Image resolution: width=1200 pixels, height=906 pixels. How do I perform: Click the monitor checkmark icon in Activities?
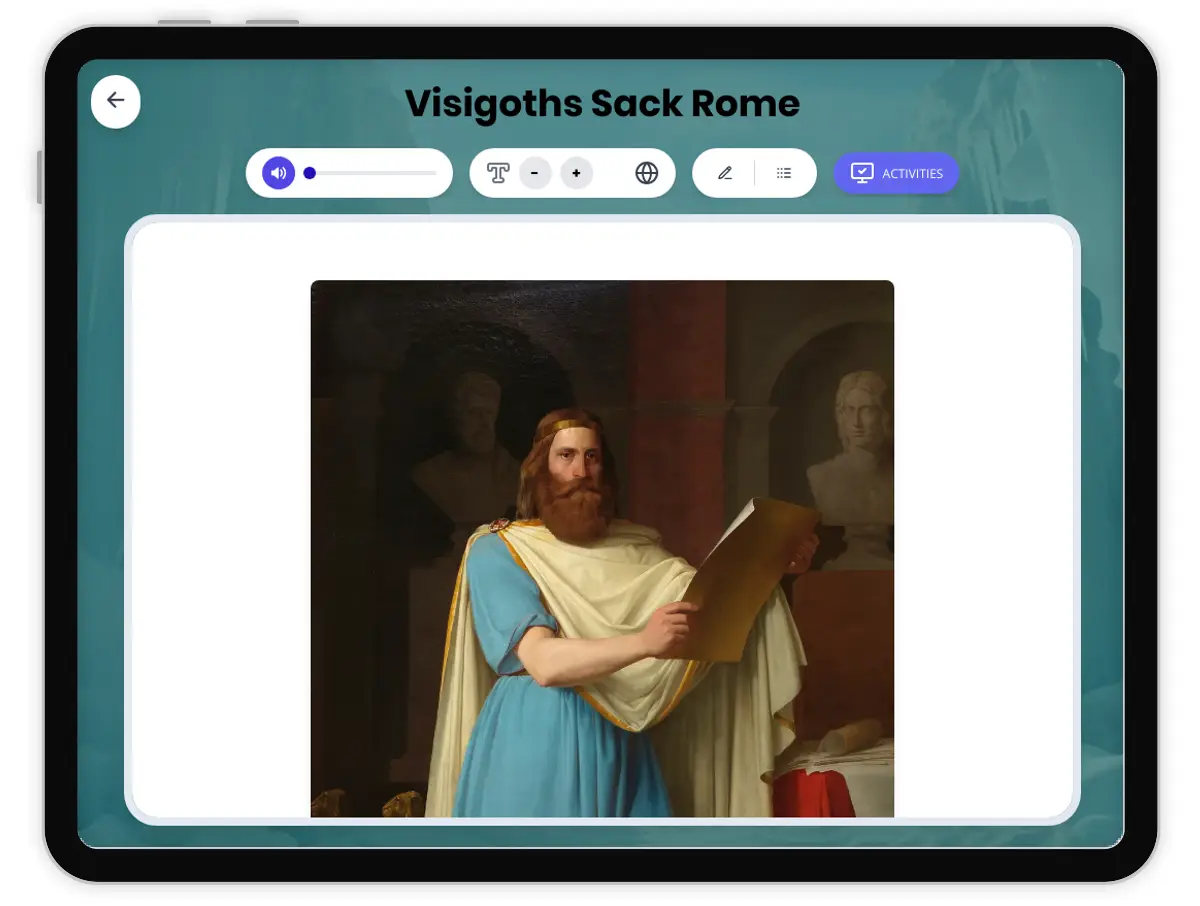pos(861,173)
